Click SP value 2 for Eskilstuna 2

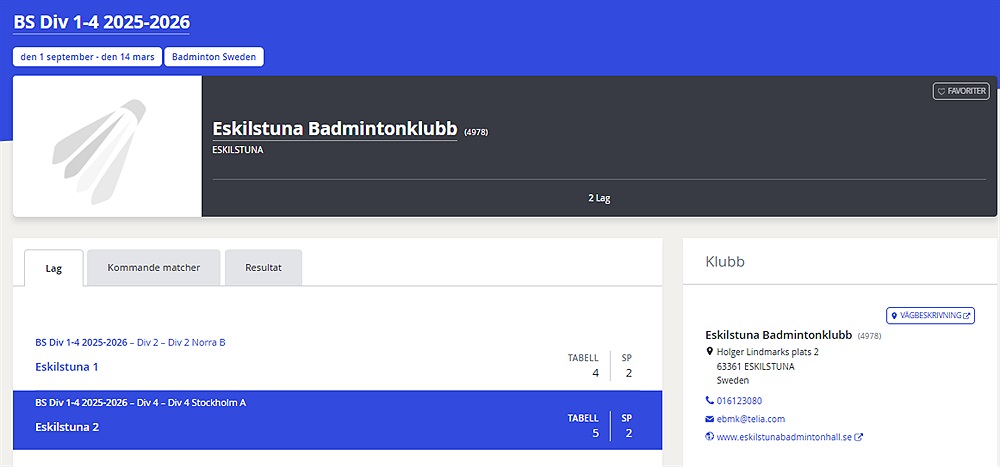coord(629,434)
